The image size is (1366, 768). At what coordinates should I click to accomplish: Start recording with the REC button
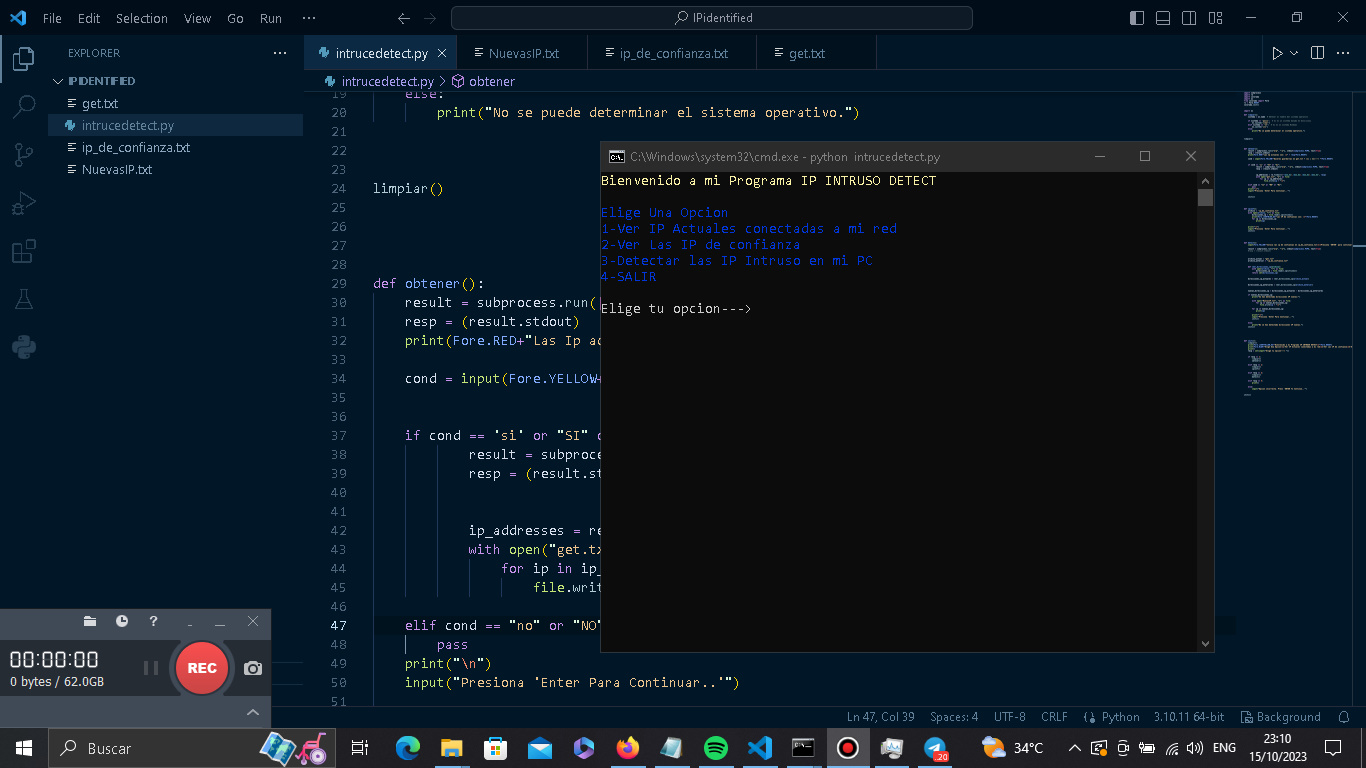[x=202, y=668]
